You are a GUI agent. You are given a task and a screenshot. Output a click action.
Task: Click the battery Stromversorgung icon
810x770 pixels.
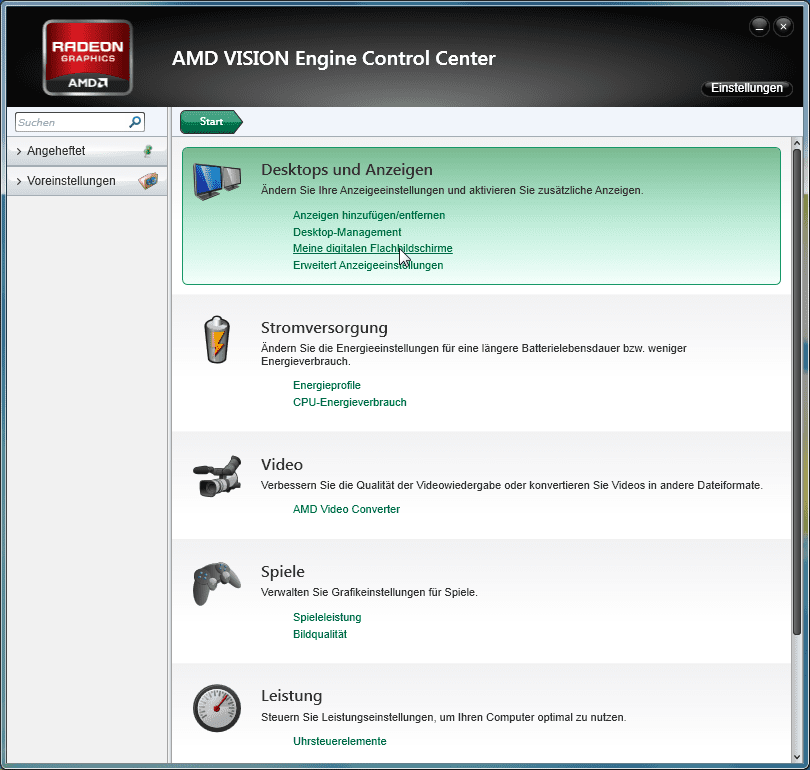click(217, 339)
